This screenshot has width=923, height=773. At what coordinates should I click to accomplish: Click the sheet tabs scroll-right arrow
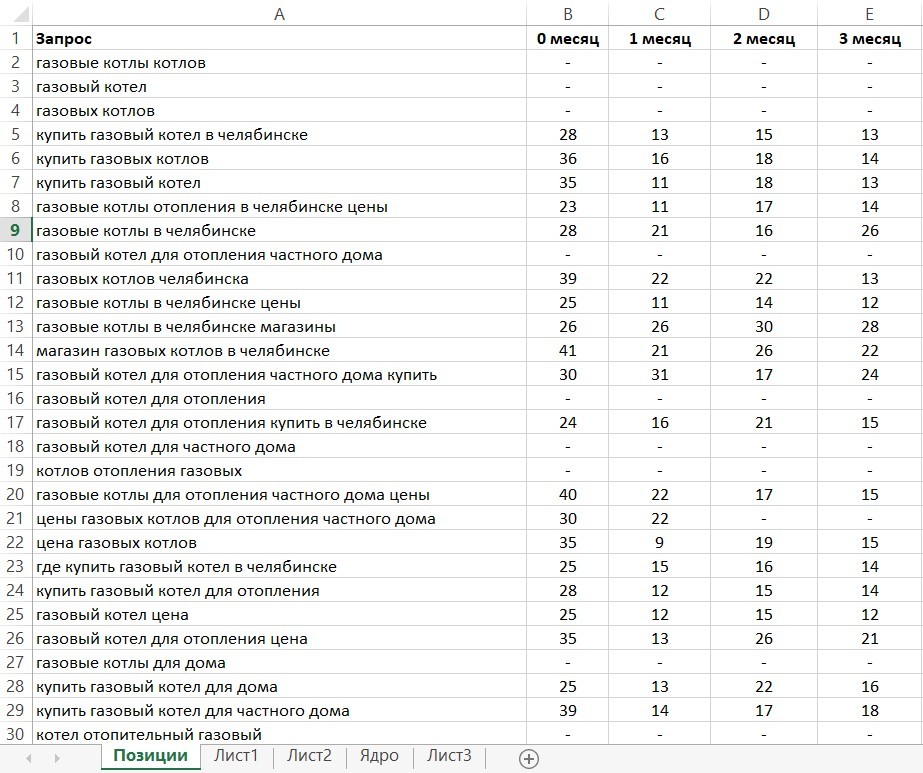pyautogui.click(x=57, y=758)
